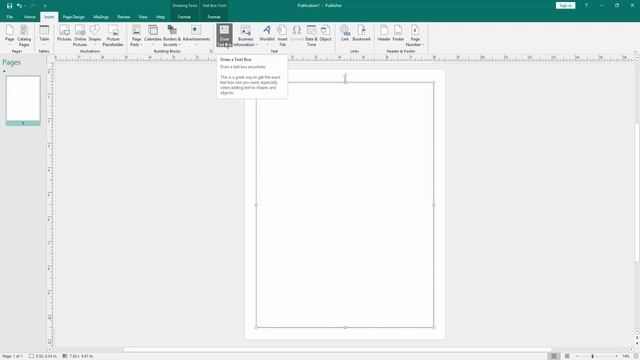Viewport: 640px width, 360px height.
Task: Click zoom in plus button
Action: 616,356
